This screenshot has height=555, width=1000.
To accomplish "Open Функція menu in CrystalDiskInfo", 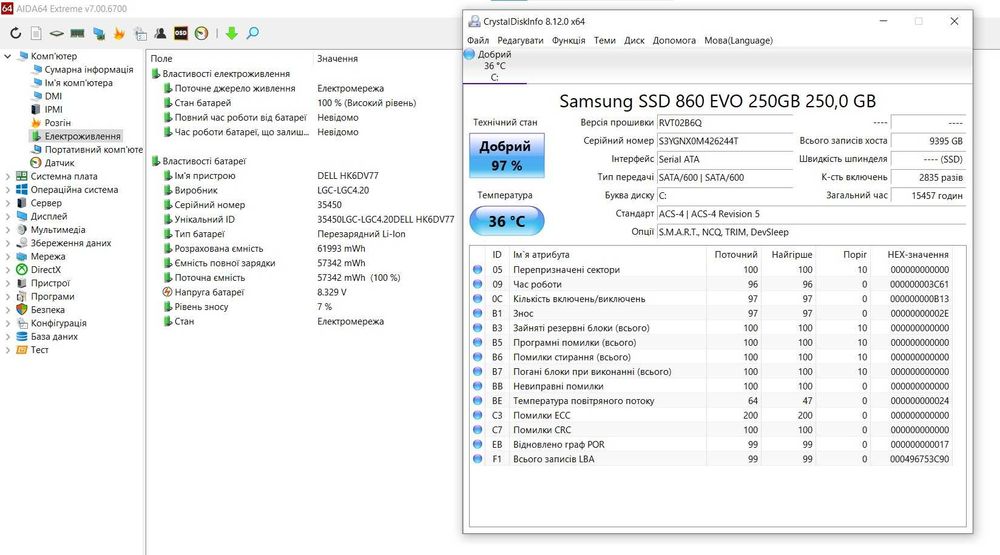I will point(568,40).
